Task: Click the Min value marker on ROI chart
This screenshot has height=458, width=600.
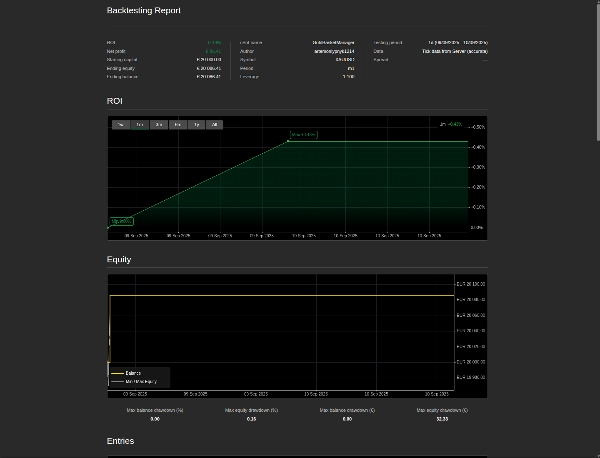Action: point(121,221)
